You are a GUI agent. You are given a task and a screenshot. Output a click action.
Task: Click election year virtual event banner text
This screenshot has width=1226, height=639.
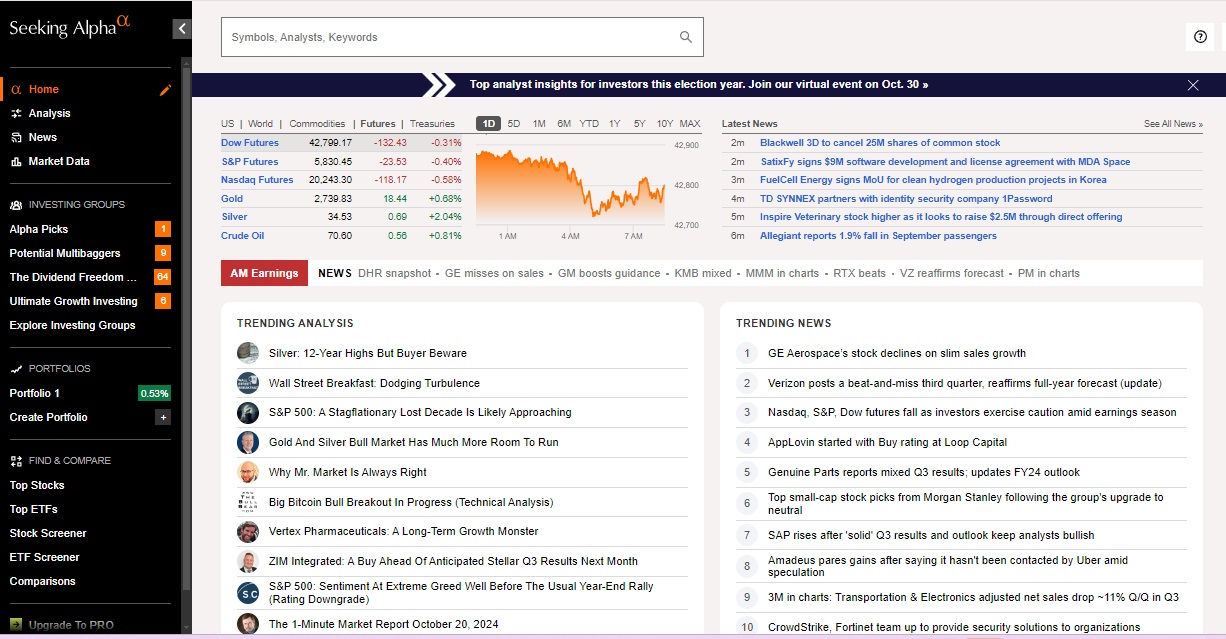point(699,85)
